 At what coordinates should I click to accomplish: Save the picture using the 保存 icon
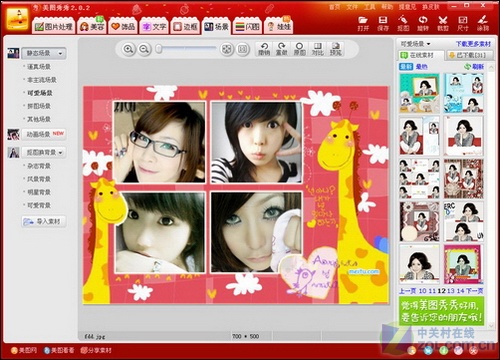coord(383,23)
